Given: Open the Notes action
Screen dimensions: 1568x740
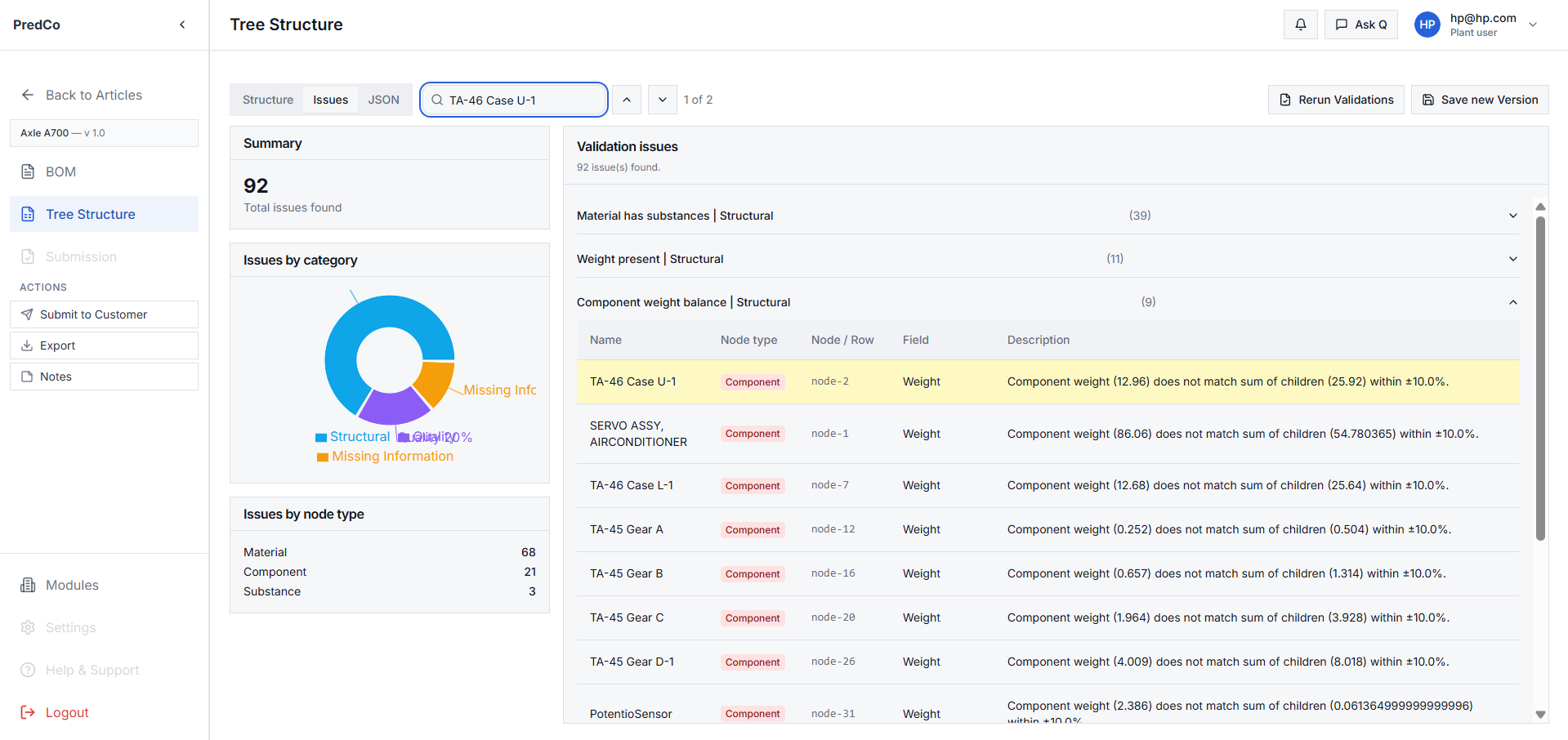Looking at the screenshot, I should pyautogui.click(x=104, y=377).
